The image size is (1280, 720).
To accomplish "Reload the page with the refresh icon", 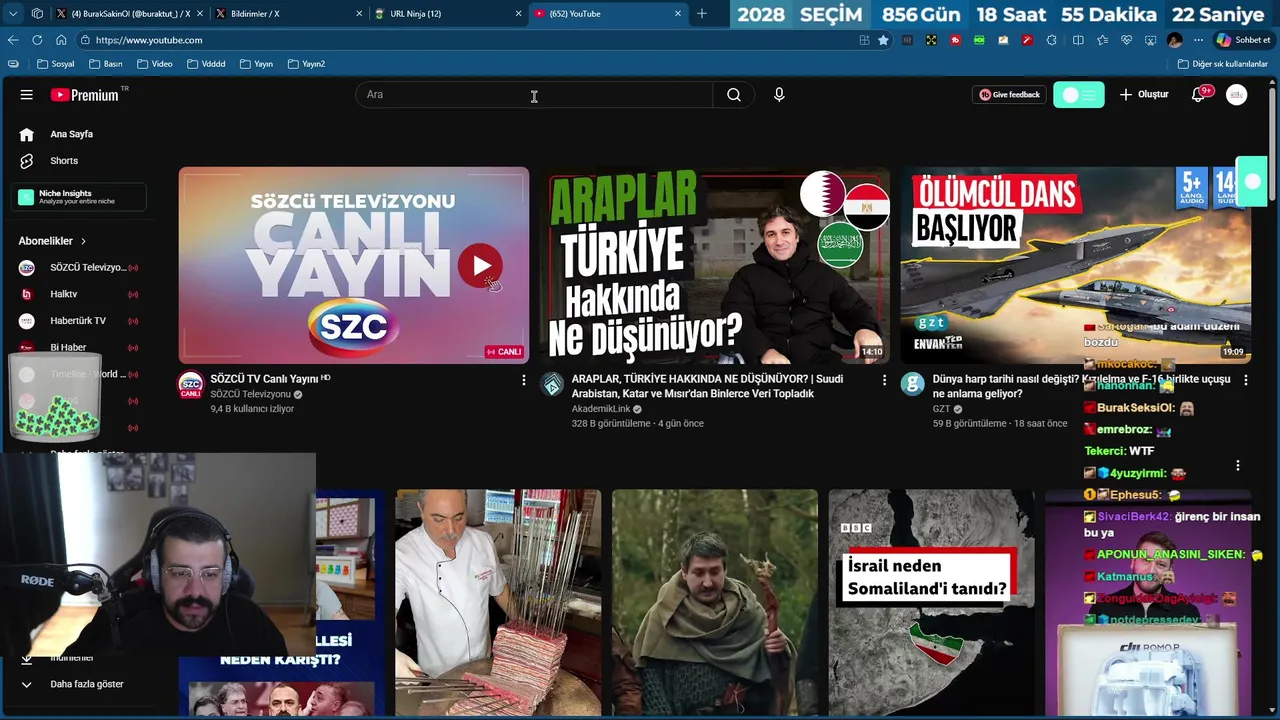I will 37,40.
